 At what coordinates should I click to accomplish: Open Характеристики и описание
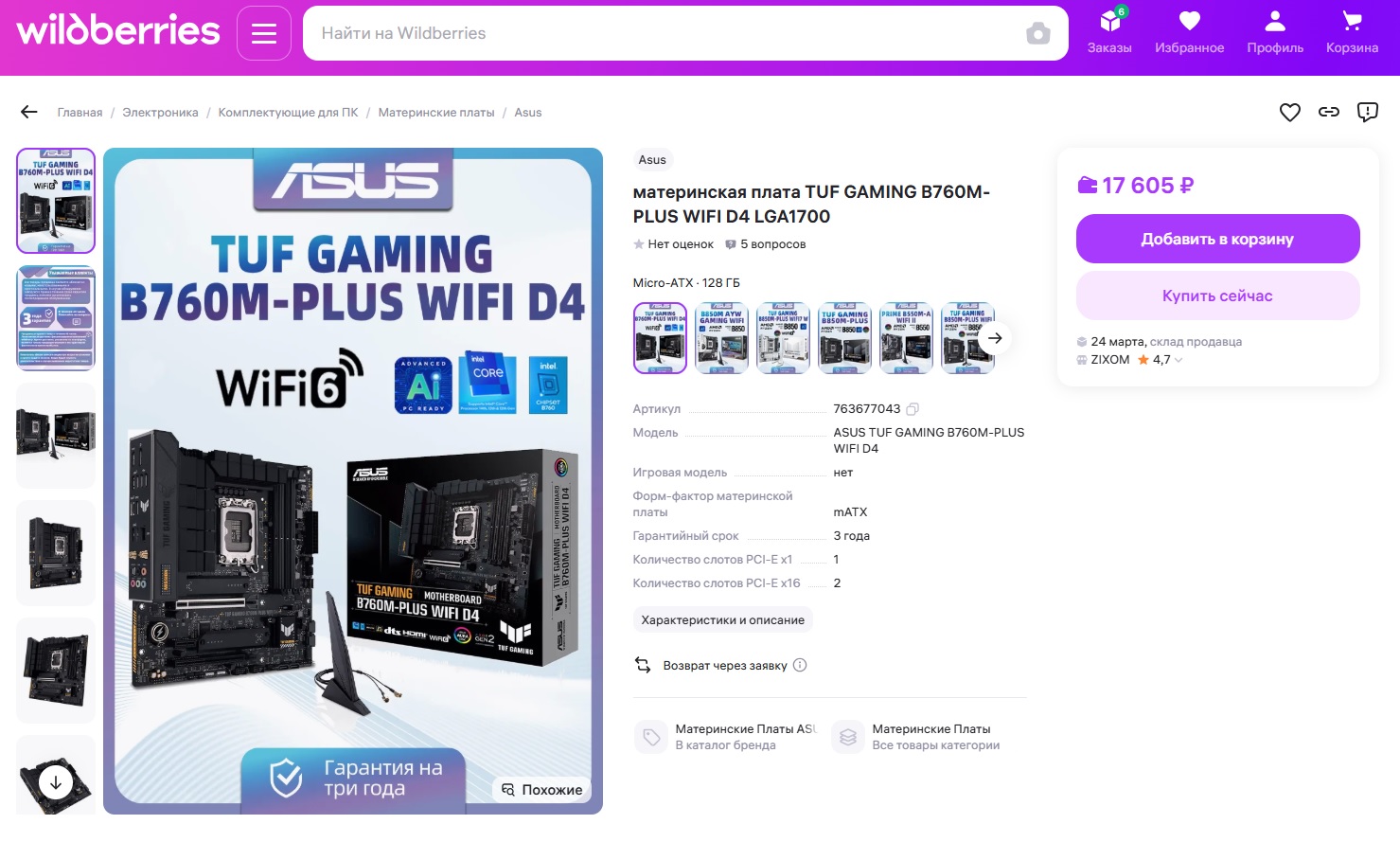click(722, 620)
